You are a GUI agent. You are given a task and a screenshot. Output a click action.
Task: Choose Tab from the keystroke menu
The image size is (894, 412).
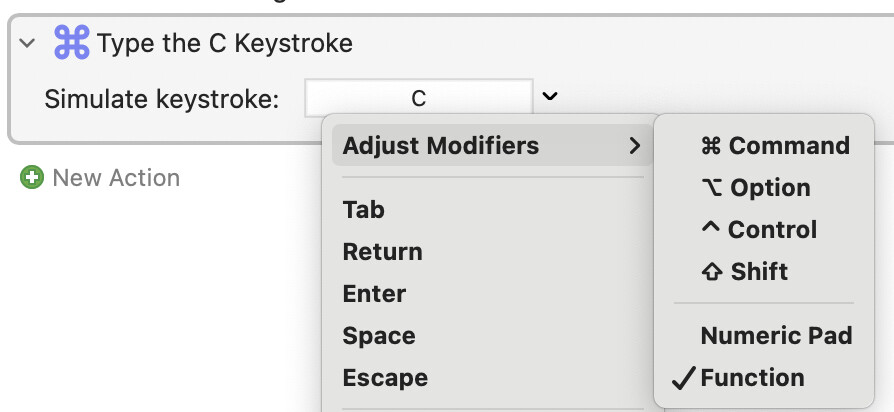(x=364, y=210)
